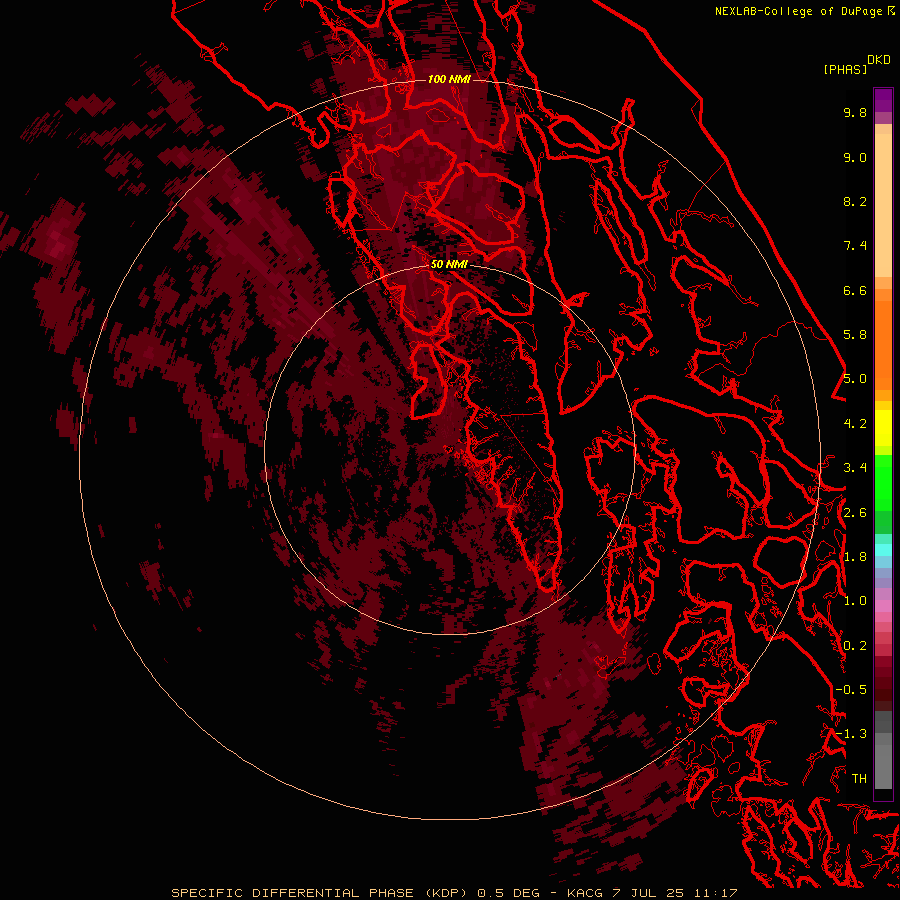
Task: Click the 9.0 value on the color scale
Action: coord(855,157)
